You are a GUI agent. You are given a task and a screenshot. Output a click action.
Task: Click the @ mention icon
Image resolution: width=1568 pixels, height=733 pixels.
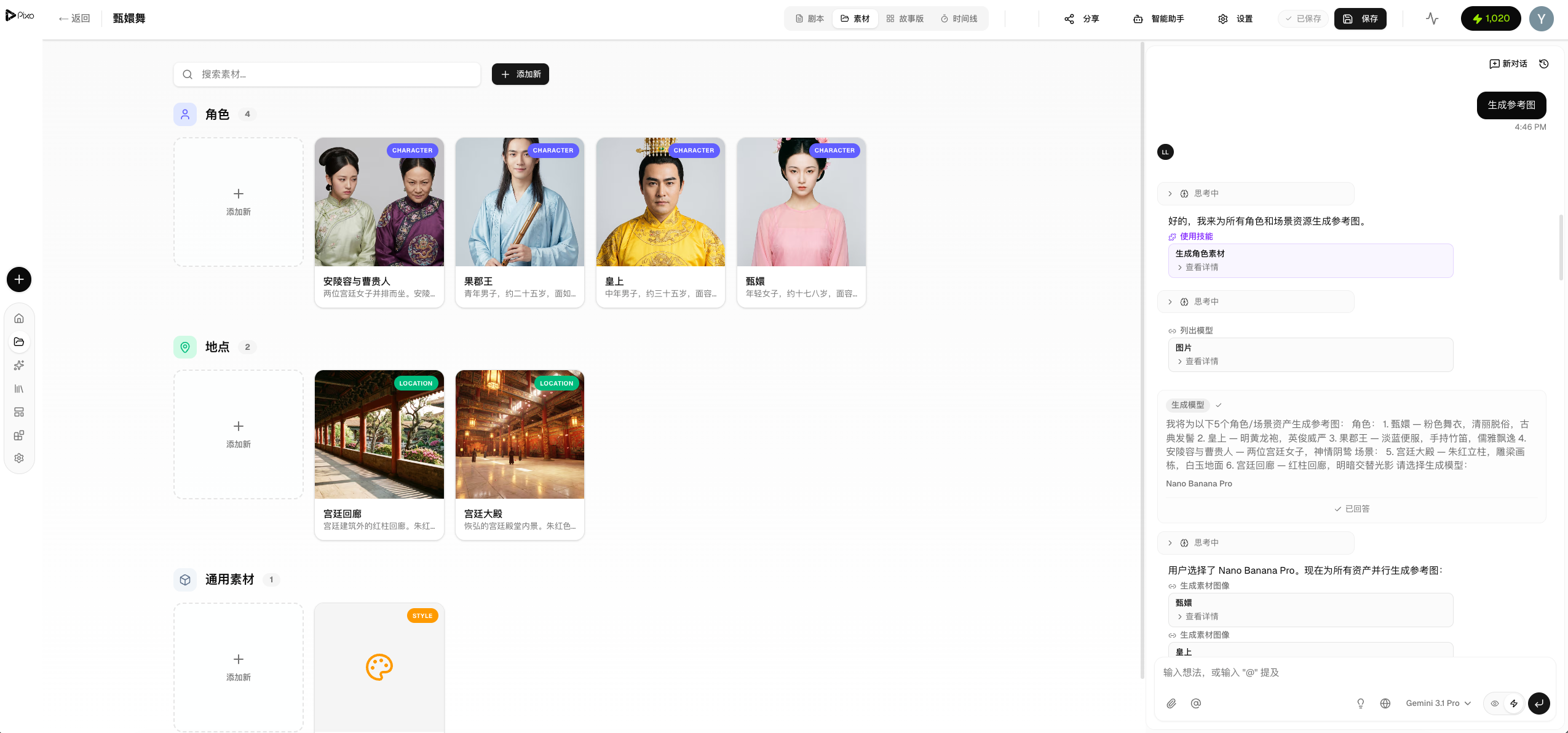[x=1196, y=703]
